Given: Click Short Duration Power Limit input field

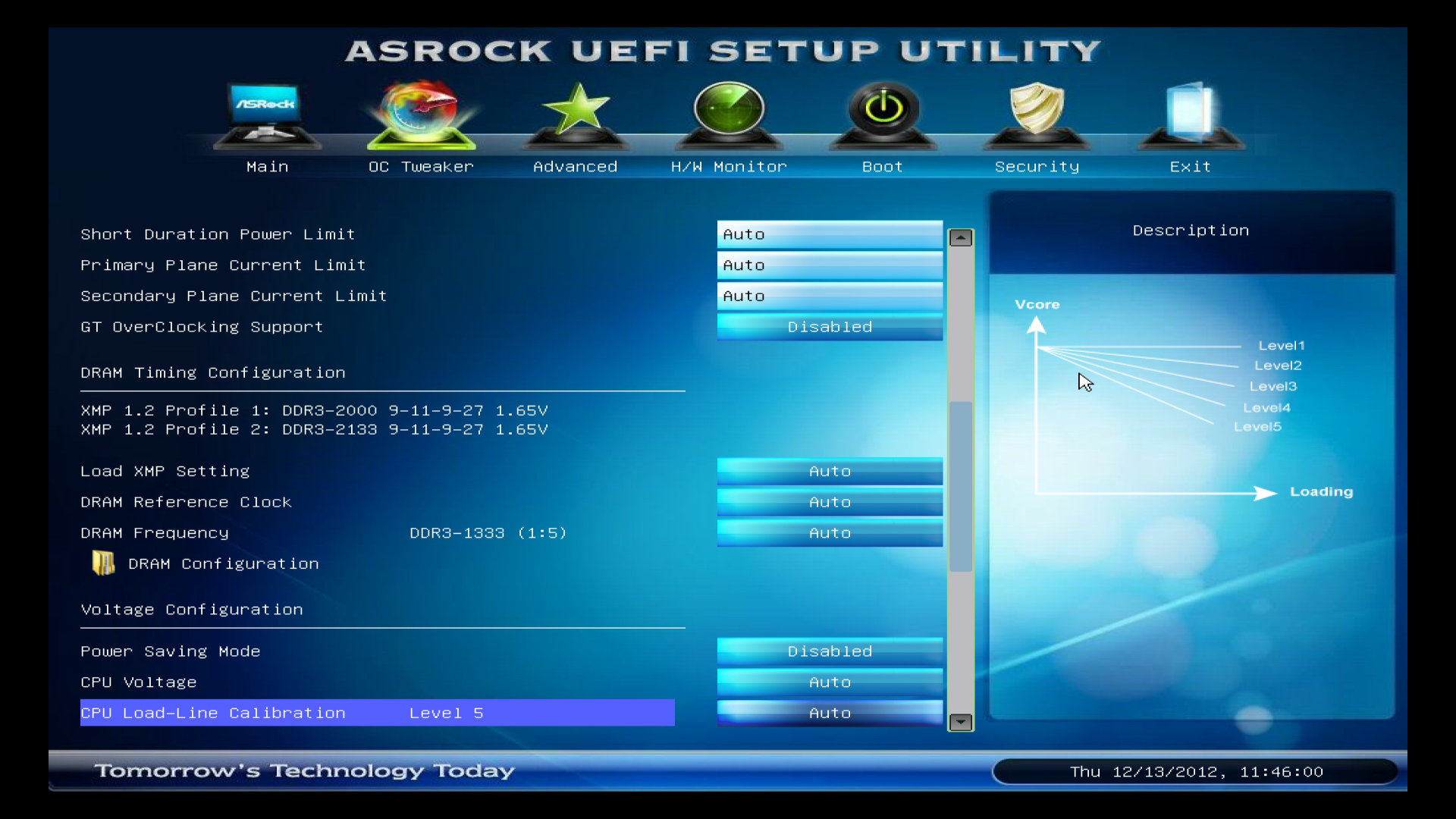Looking at the screenshot, I should point(830,234).
